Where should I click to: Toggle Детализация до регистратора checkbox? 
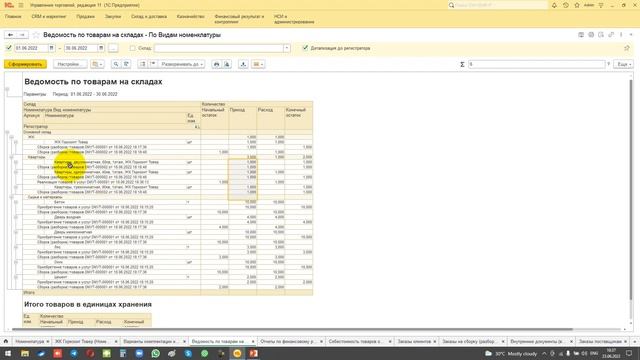click(305, 48)
